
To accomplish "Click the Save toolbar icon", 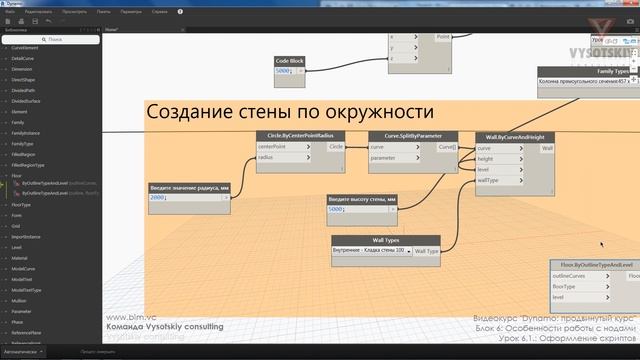I will tap(35, 21).
